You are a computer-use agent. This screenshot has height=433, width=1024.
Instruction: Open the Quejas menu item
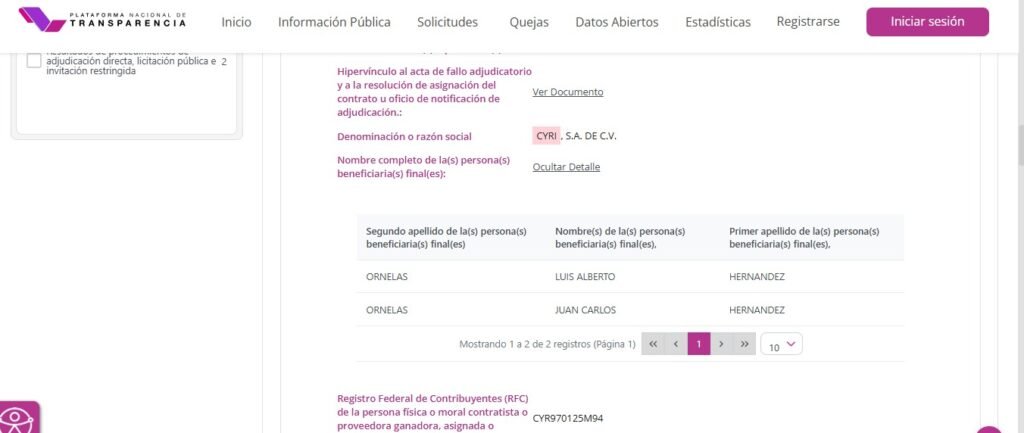[528, 22]
